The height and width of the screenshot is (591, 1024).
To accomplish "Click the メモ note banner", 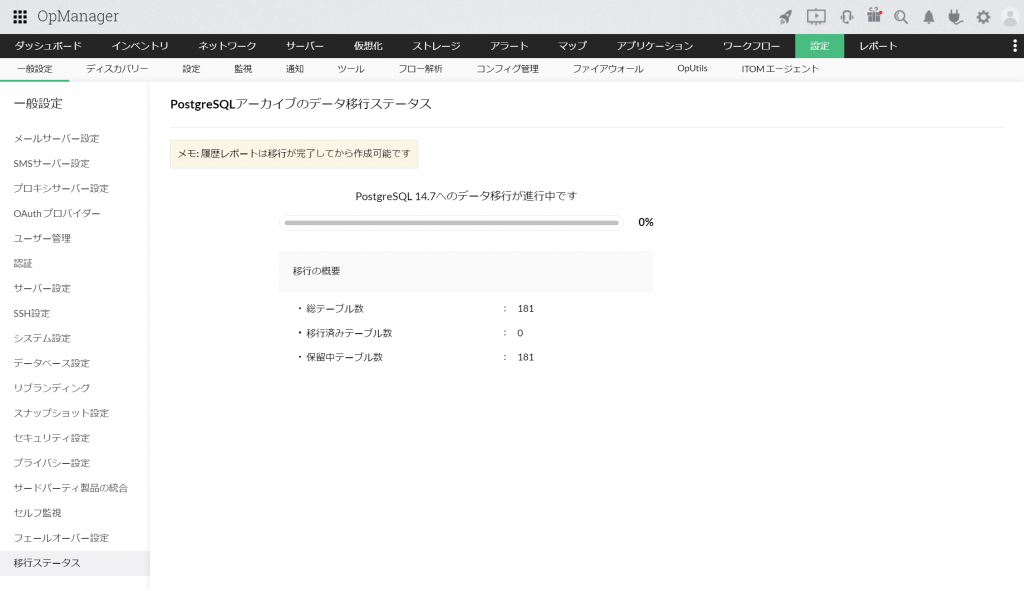I will 294,154.
